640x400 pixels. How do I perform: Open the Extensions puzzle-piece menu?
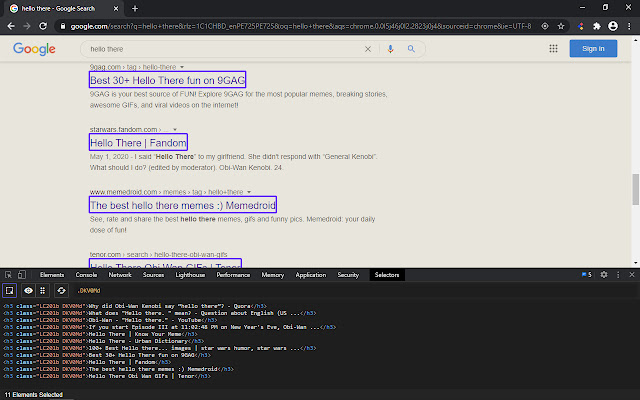pyautogui.click(x=597, y=26)
